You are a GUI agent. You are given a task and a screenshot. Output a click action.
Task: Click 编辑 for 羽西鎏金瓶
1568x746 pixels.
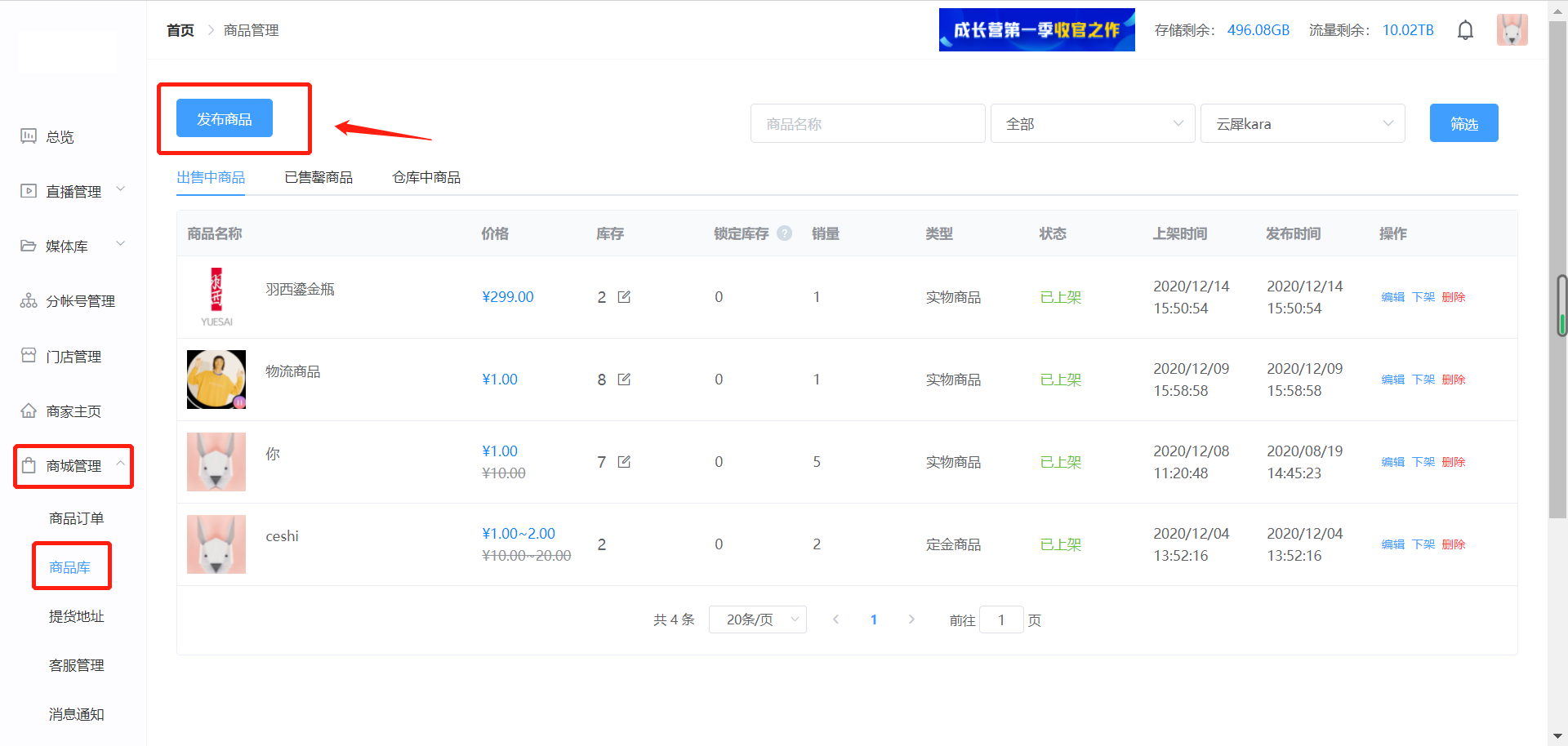[1393, 297]
